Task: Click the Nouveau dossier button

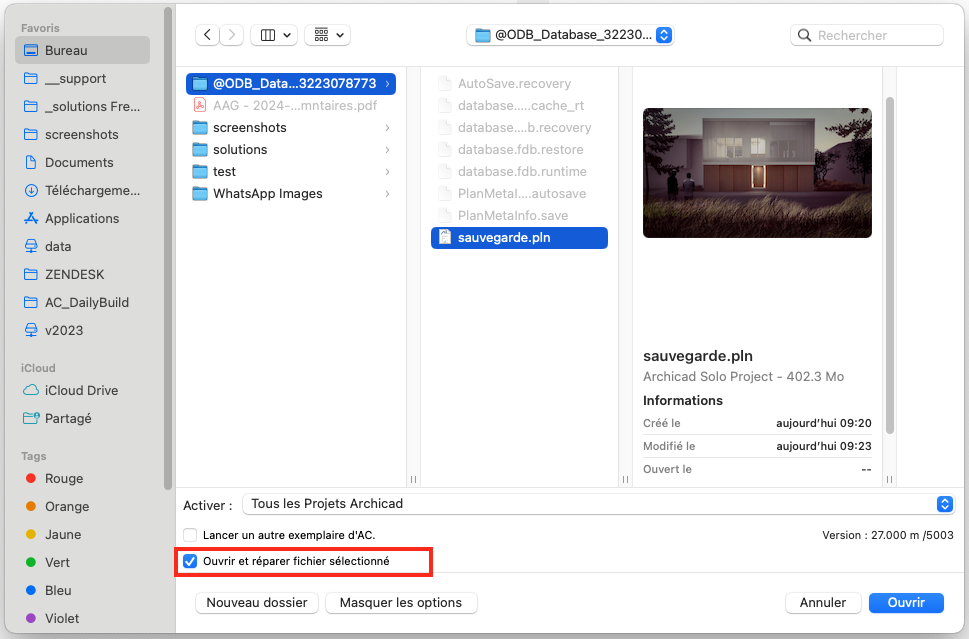Action: pos(256,603)
